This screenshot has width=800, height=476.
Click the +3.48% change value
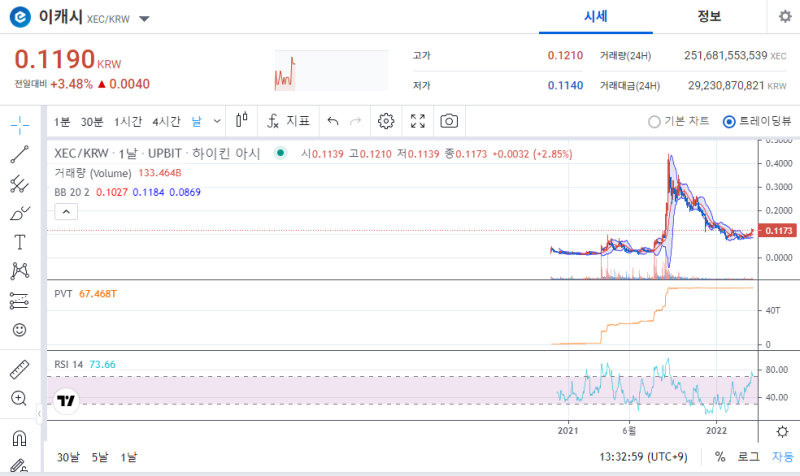[x=71, y=84]
